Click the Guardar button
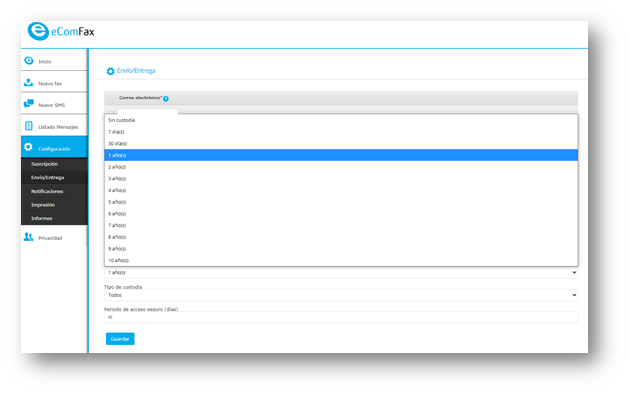630x395 pixels. coord(120,339)
